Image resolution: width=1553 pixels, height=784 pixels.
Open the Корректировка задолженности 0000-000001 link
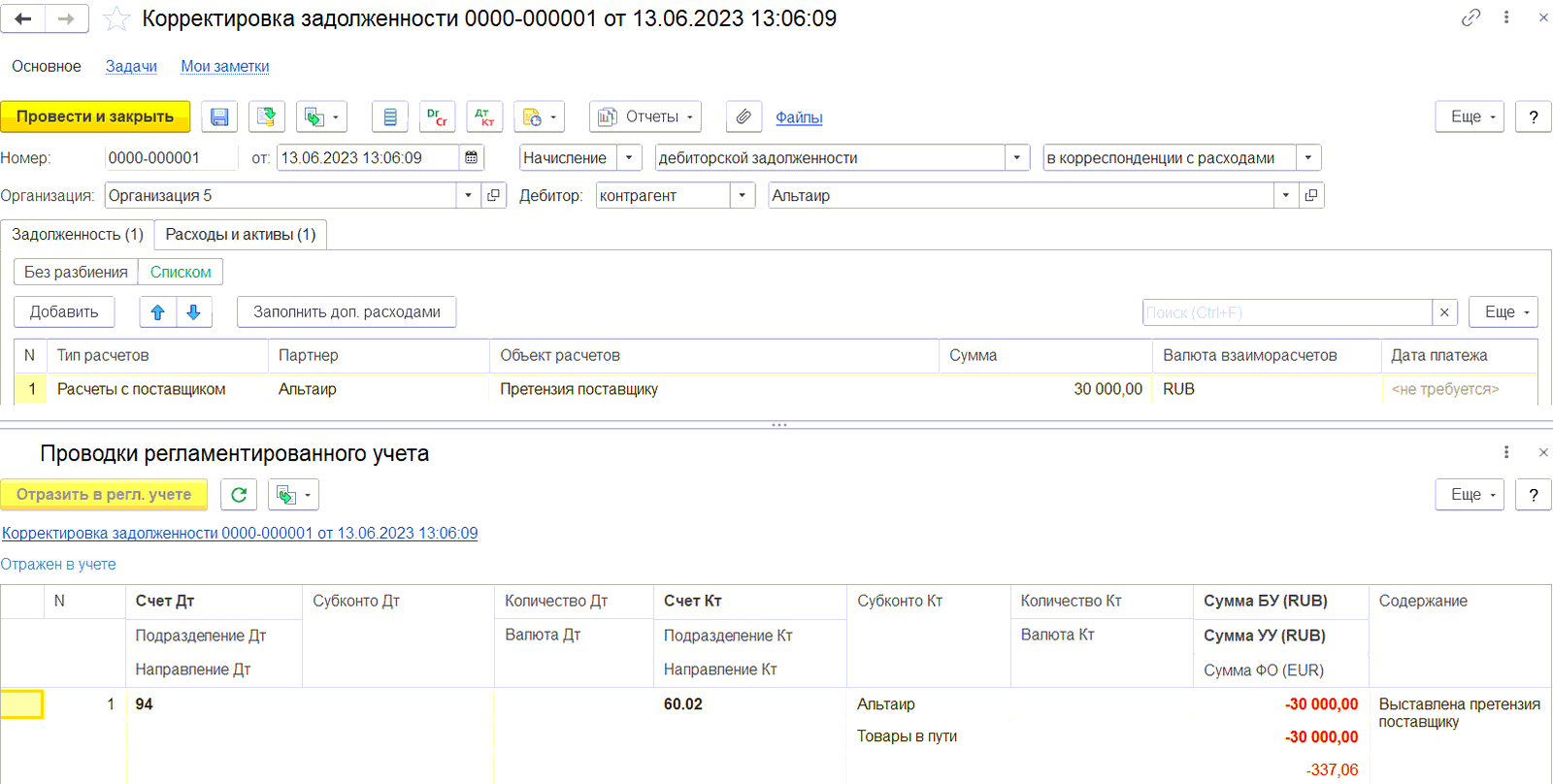point(240,534)
